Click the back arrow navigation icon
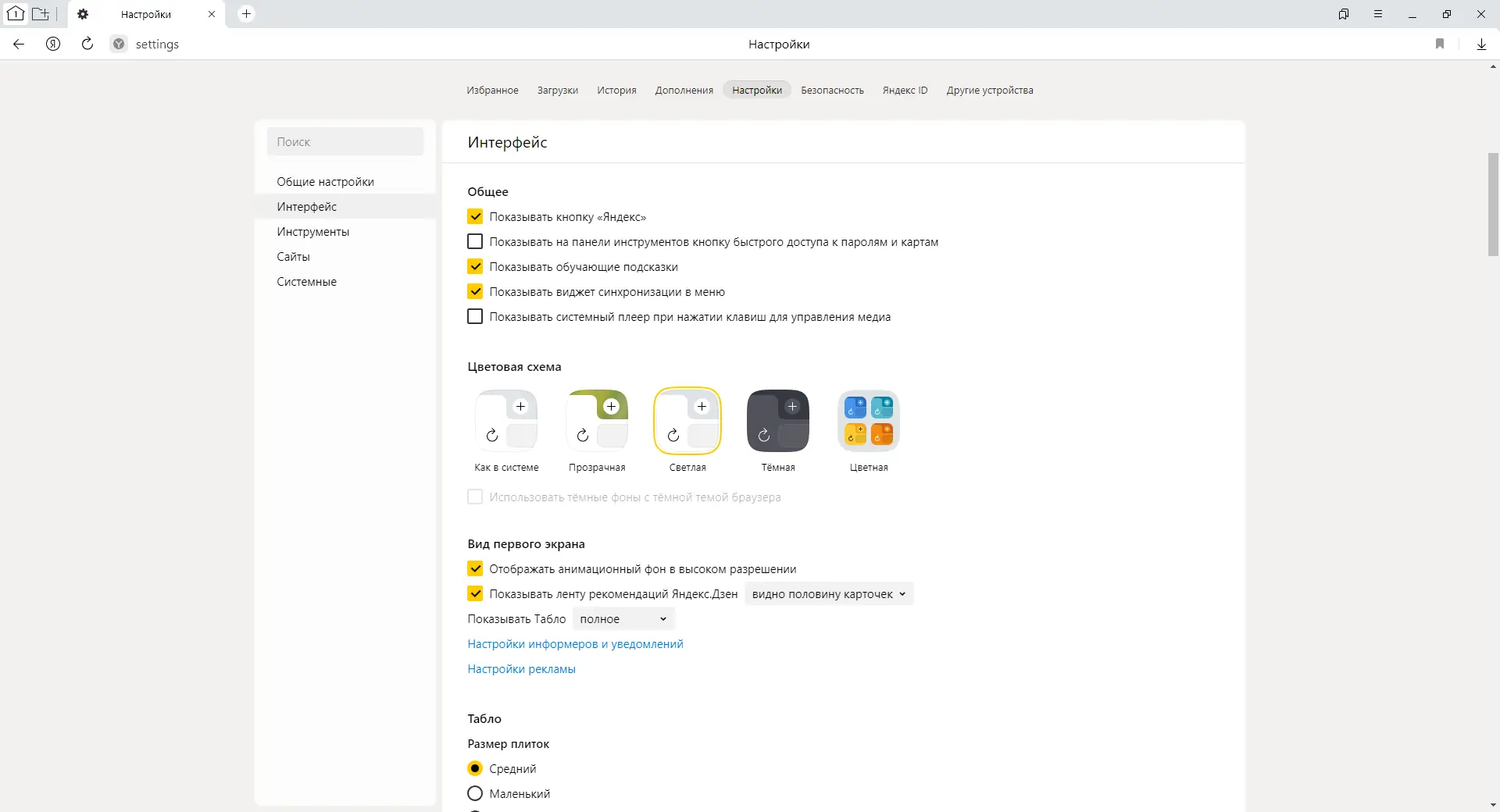Image resolution: width=1500 pixels, height=812 pixels. click(19, 45)
